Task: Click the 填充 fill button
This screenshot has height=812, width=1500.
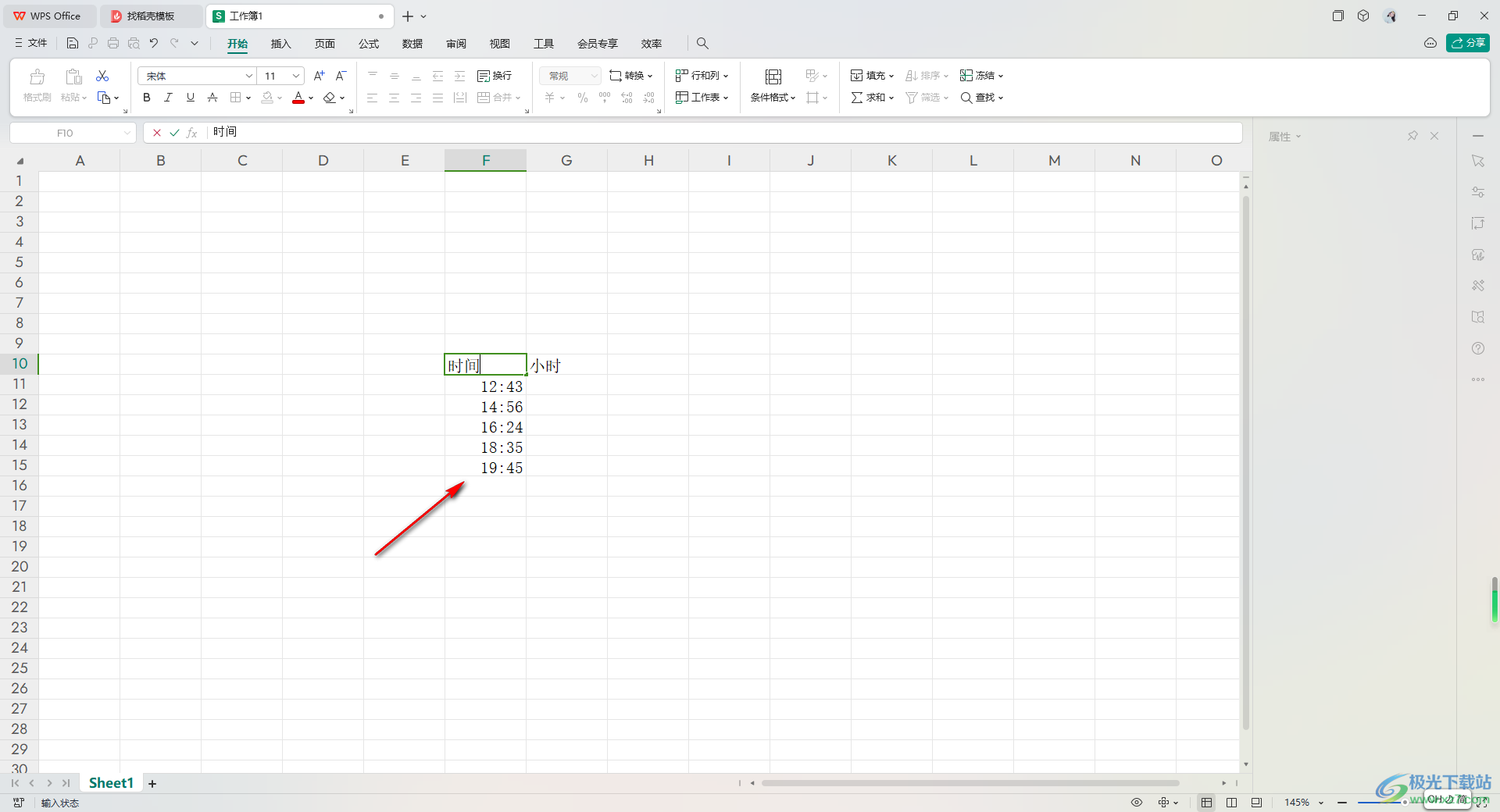Action: (872, 76)
